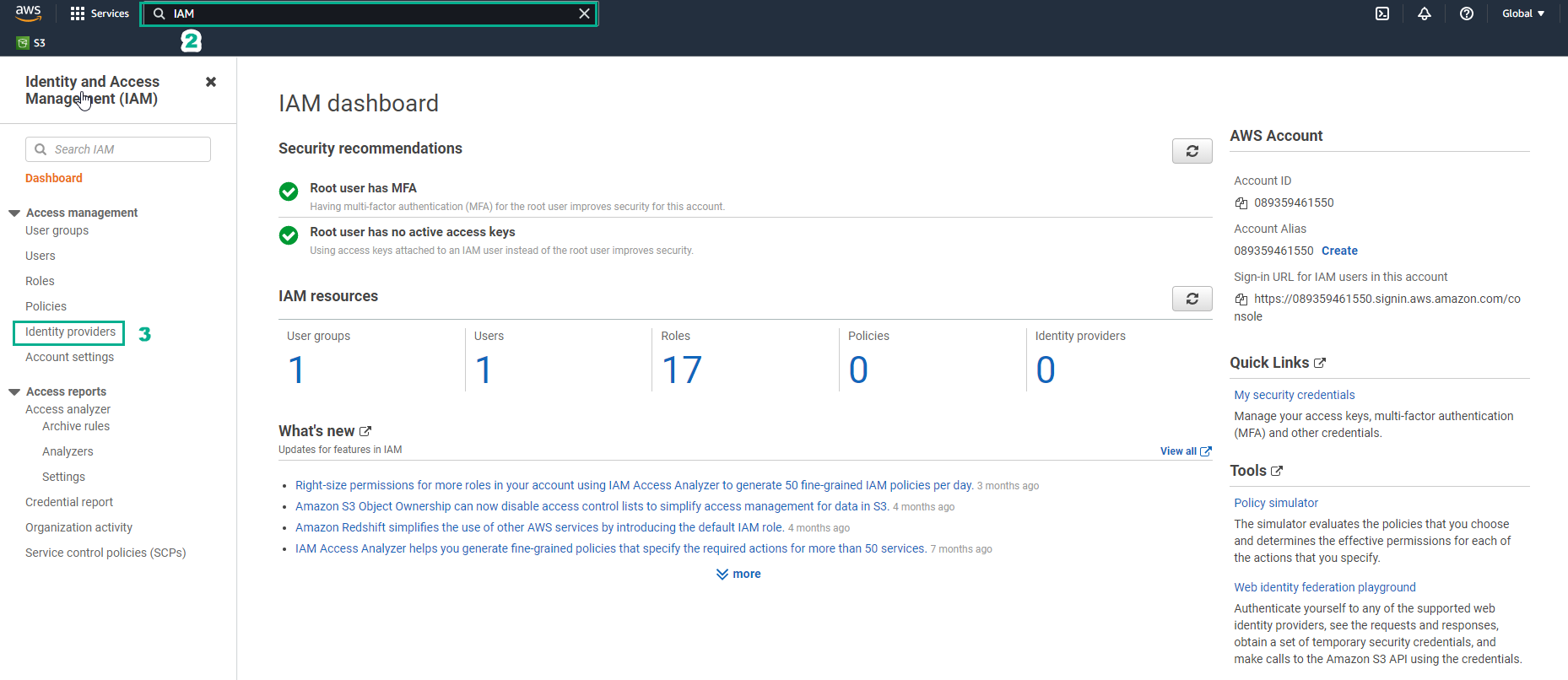Open Analyzers under Access analyzer
The image size is (1568, 680).
click(x=68, y=451)
